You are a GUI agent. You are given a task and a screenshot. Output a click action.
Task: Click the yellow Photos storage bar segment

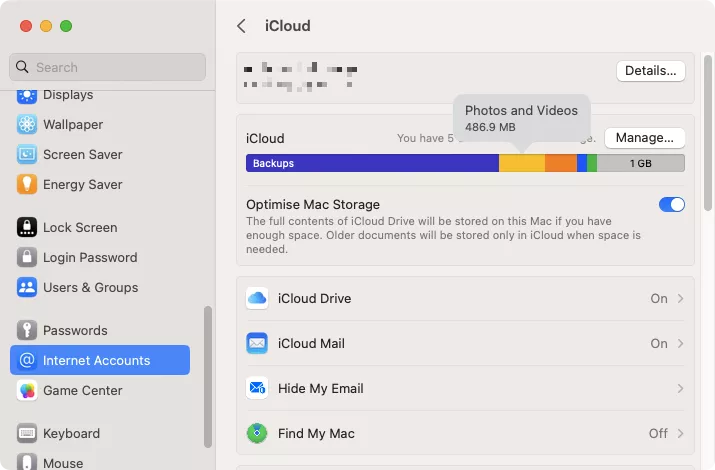pos(521,163)
